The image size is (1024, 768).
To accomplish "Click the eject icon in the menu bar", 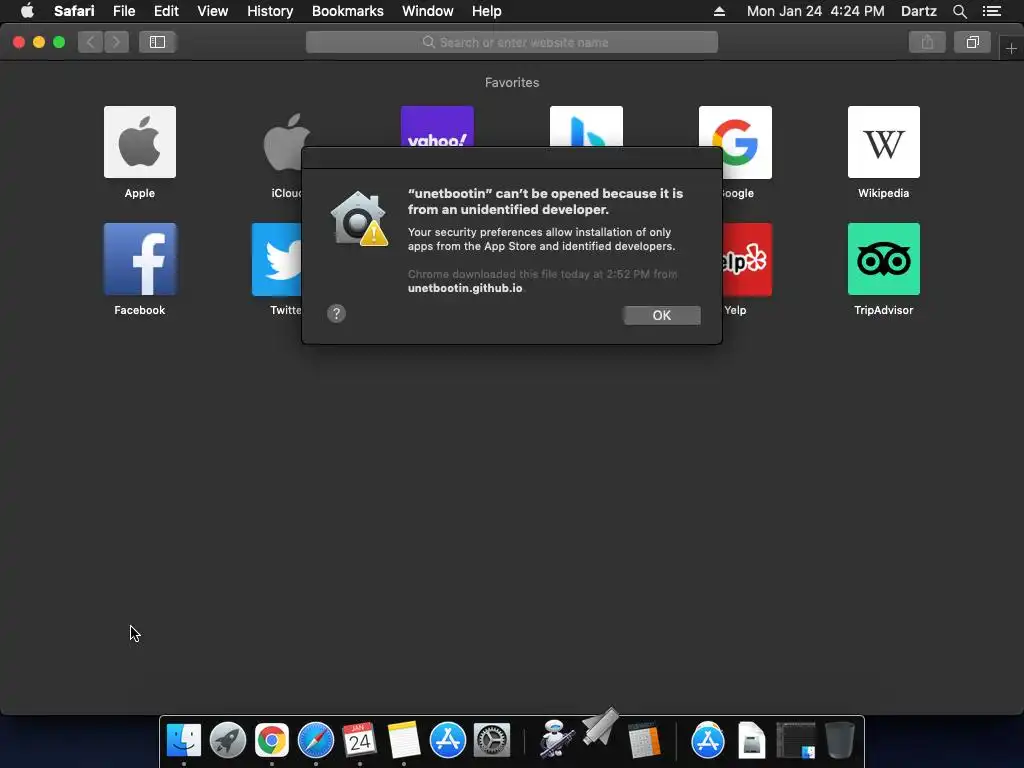I will click(x=719, y=11).
